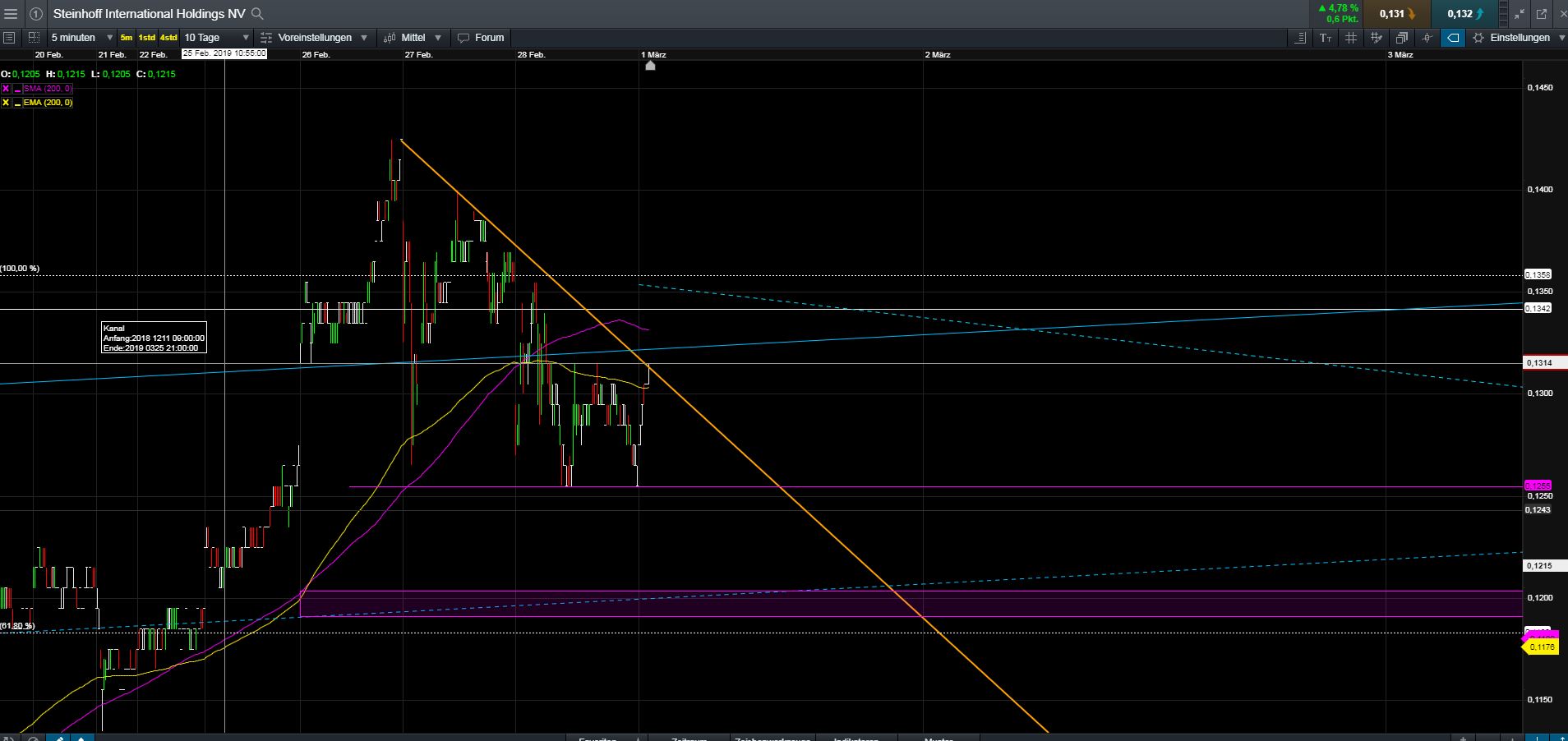Enable the 4std timeframe preset
Screen dimensions: 1568x741
point(167,38)
